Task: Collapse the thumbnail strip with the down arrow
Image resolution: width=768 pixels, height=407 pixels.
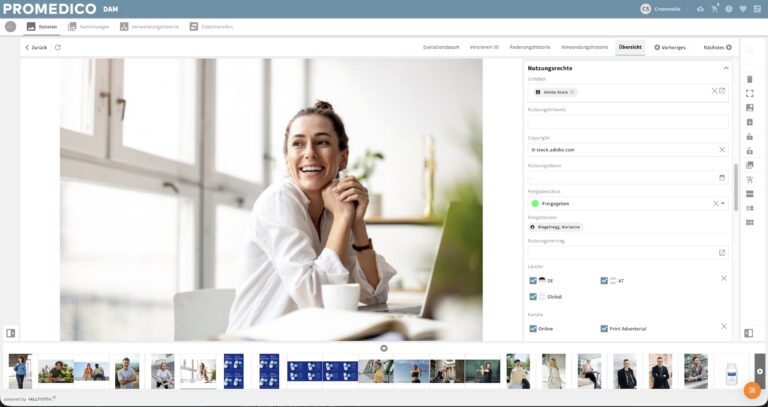Action: coord(384,348)
